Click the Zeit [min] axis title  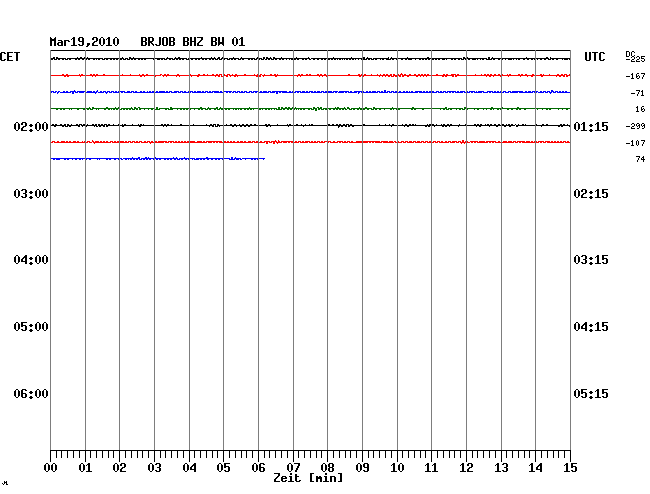tap(308, 478)
